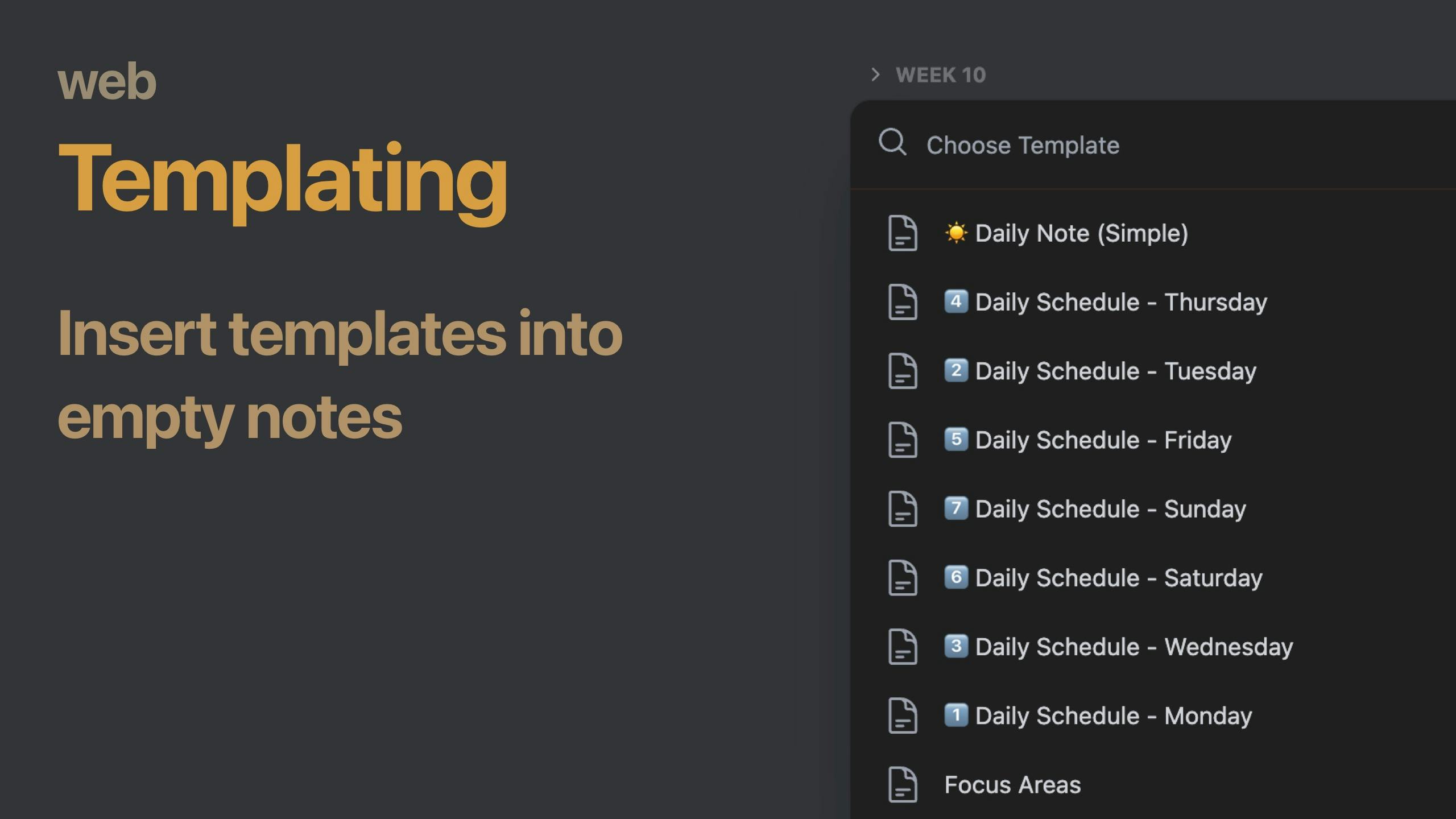Expand the WEEK 10 chevron

tap(876, 75)
